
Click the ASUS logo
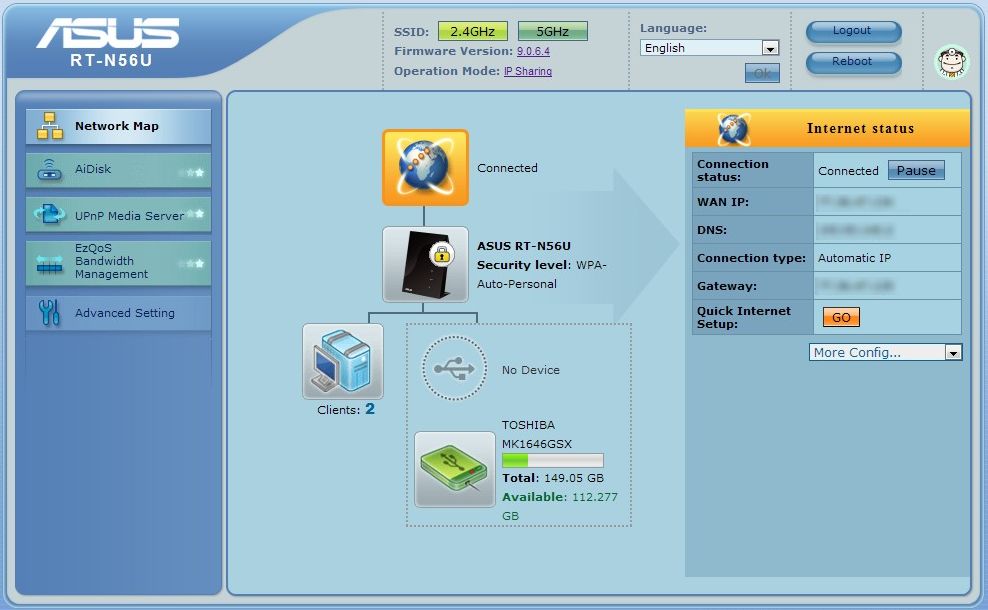point(107,35)
